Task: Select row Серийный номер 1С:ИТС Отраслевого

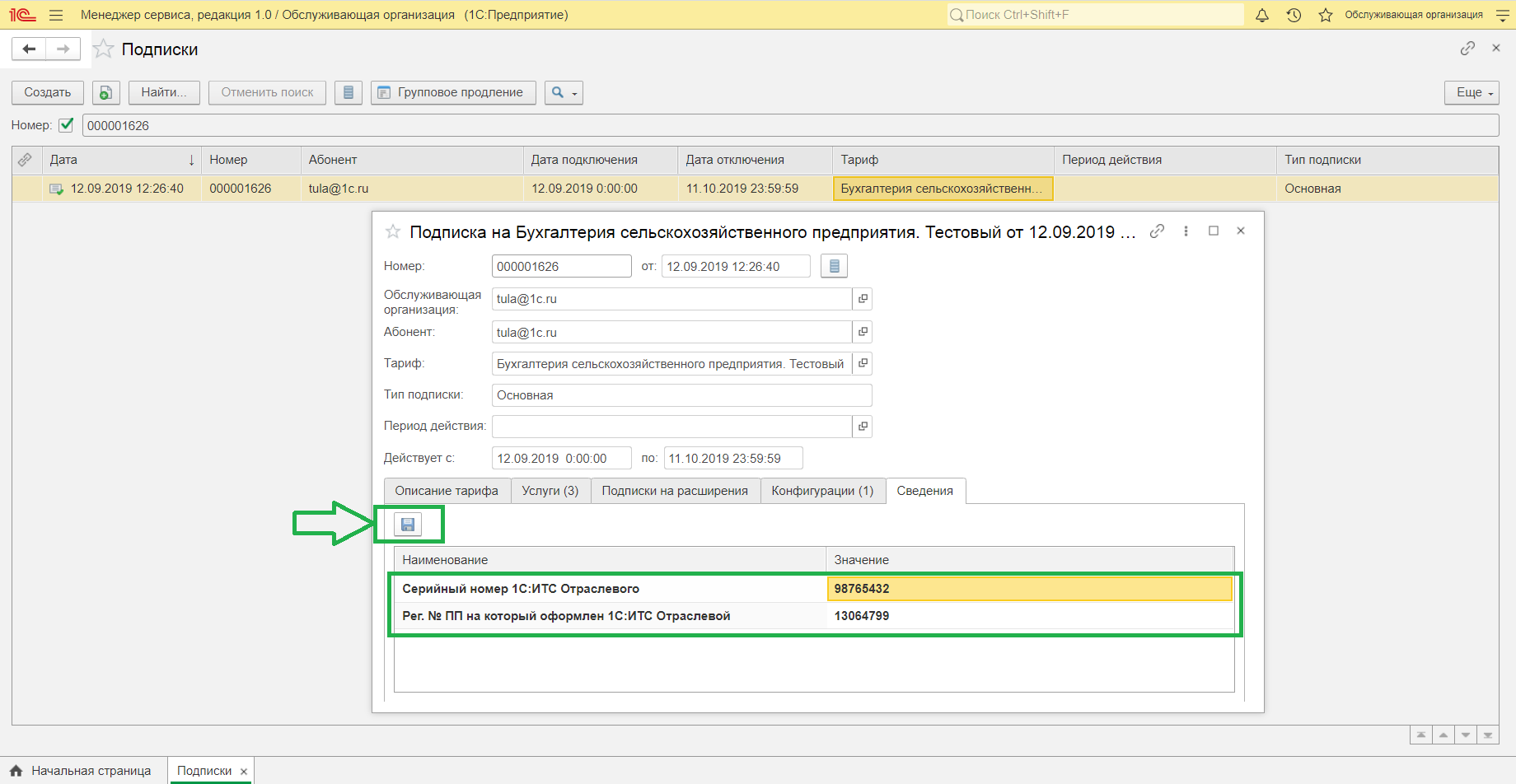Action: click(x=813, y=589)
